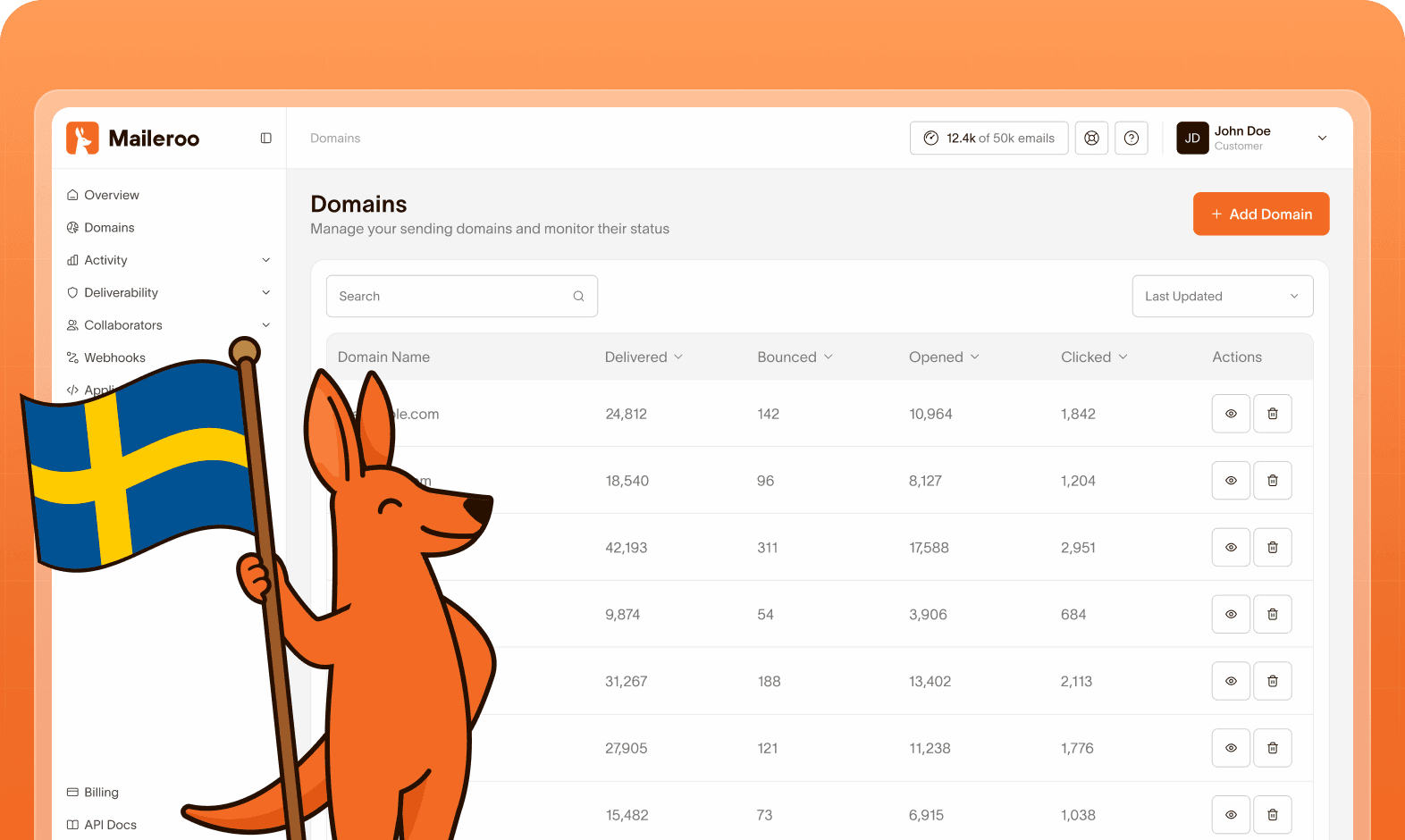Sort by the Clicked column
The image size is (1405, 840).
[x=1095, y=357]
